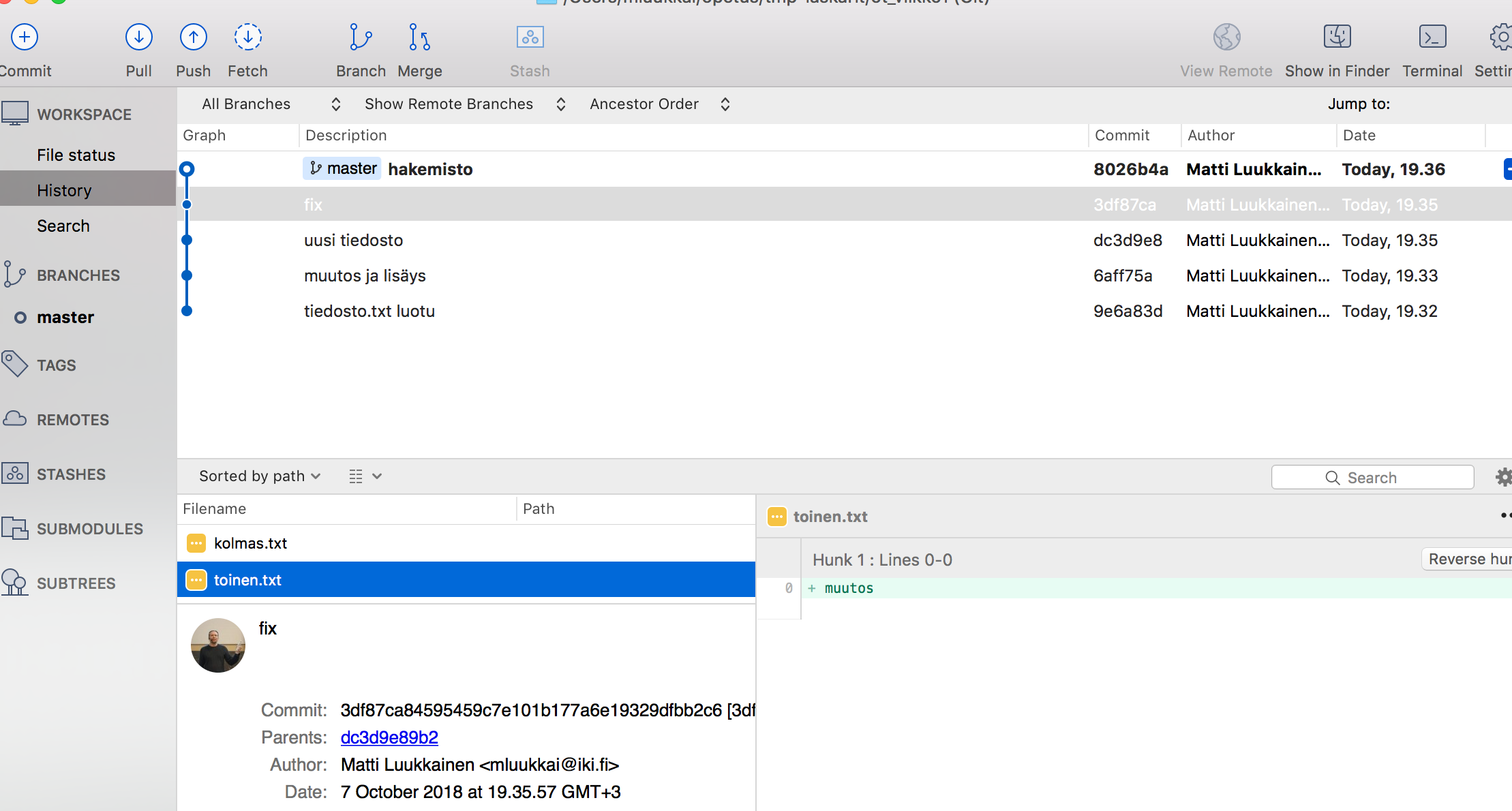
Task: Select the master branch in sidebar
Action: click(x=65, y=317)
